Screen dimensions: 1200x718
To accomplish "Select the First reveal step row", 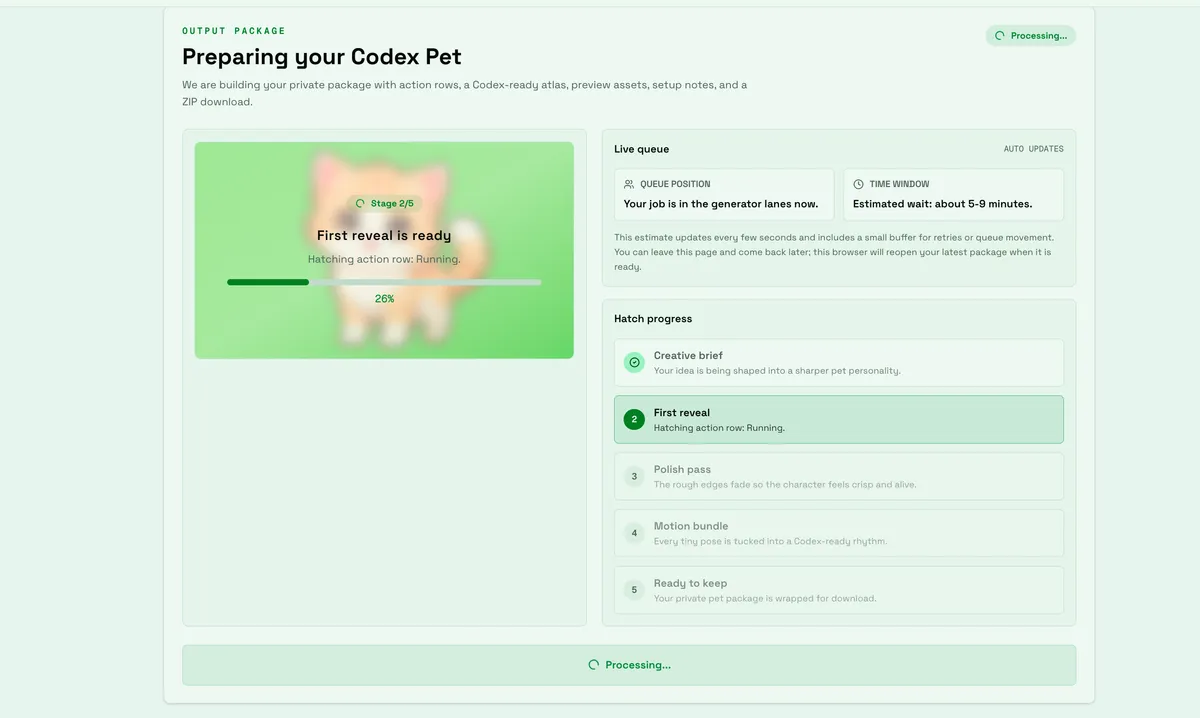I will [839, 419].
